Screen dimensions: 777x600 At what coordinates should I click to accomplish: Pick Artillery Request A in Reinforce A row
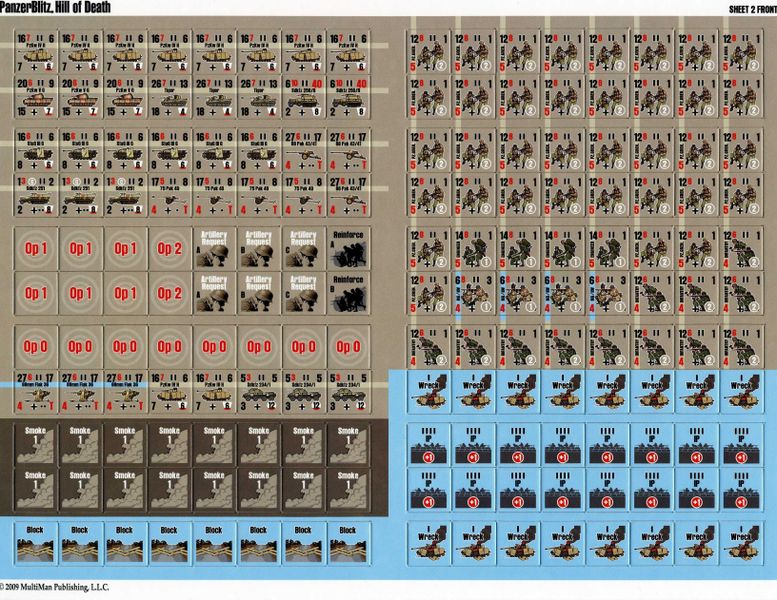[214, 249]
